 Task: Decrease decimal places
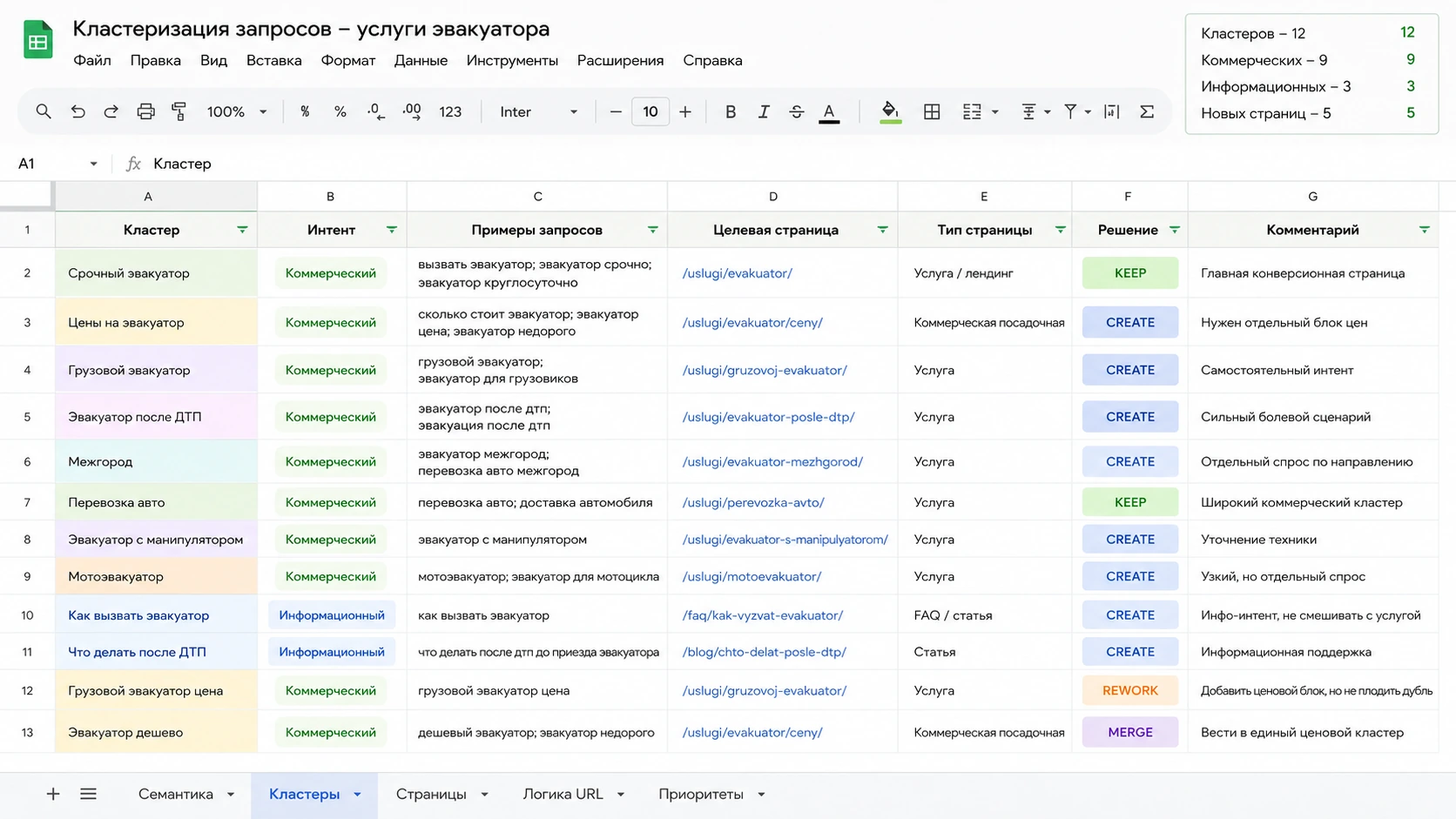[x=375, y=111]
